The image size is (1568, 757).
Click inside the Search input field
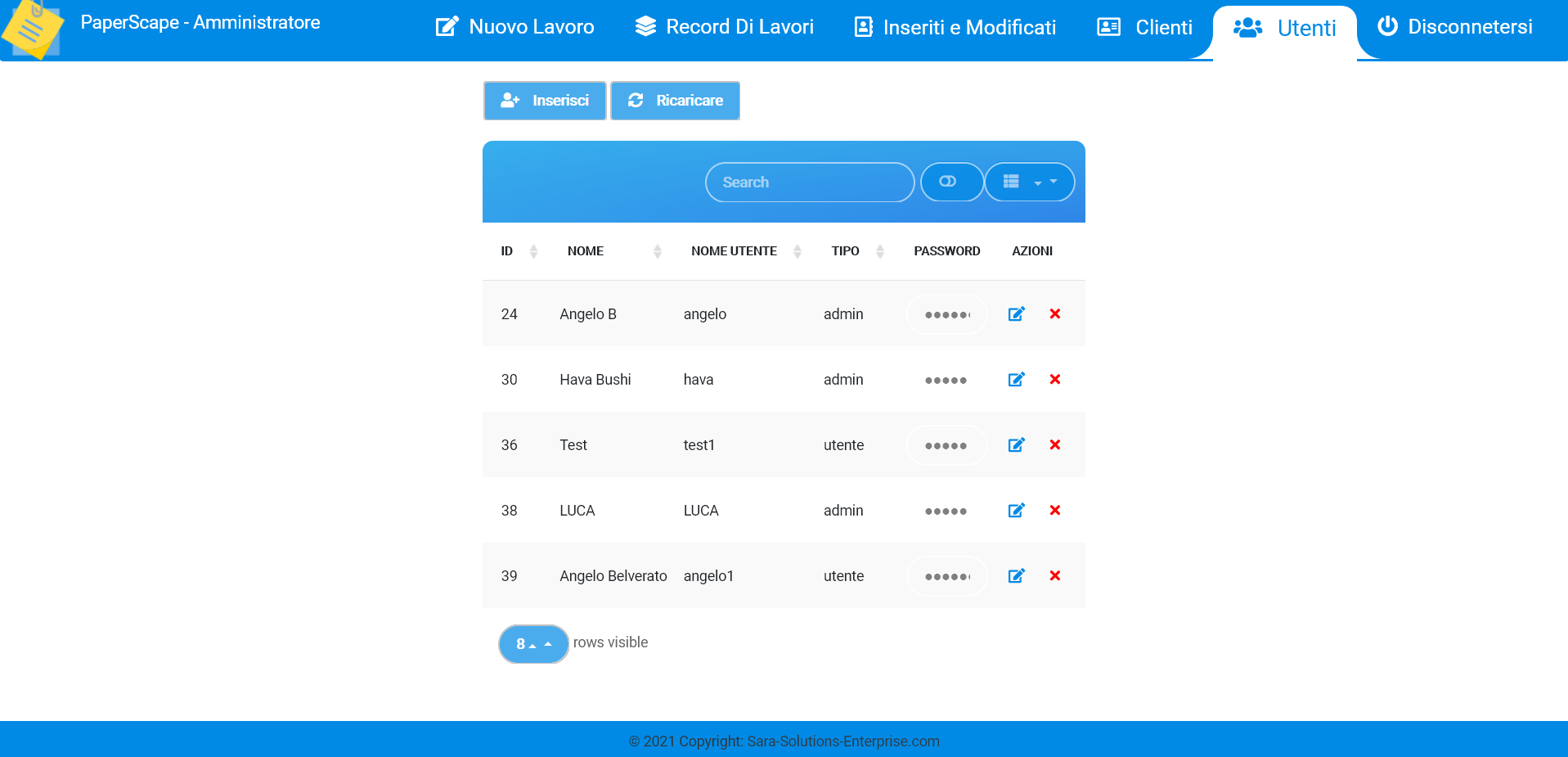tap(809, 182)
